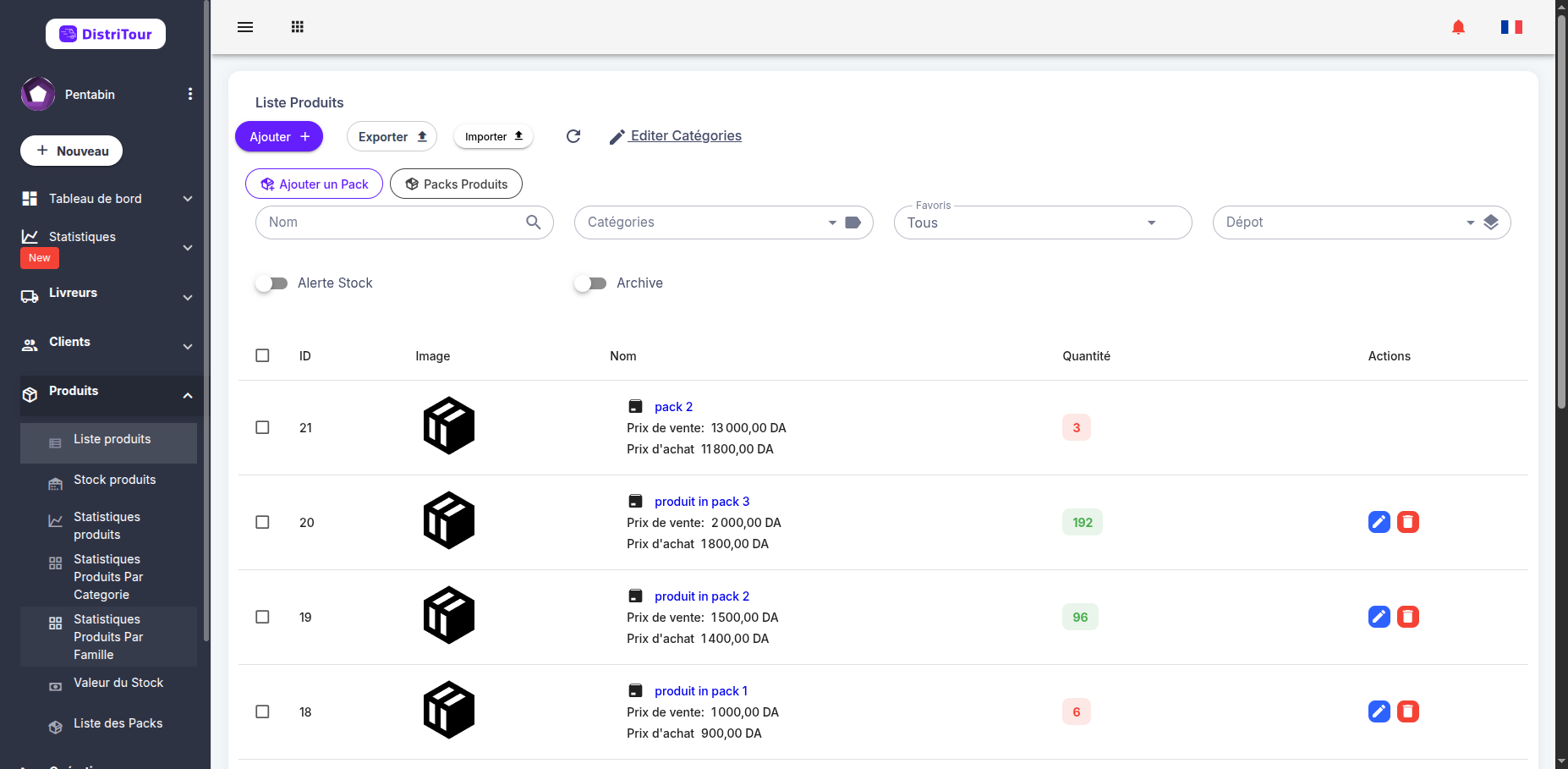Click the French flag language icon
Image resolution: width=1568 pixels, height=769 pixels.
1511,27
